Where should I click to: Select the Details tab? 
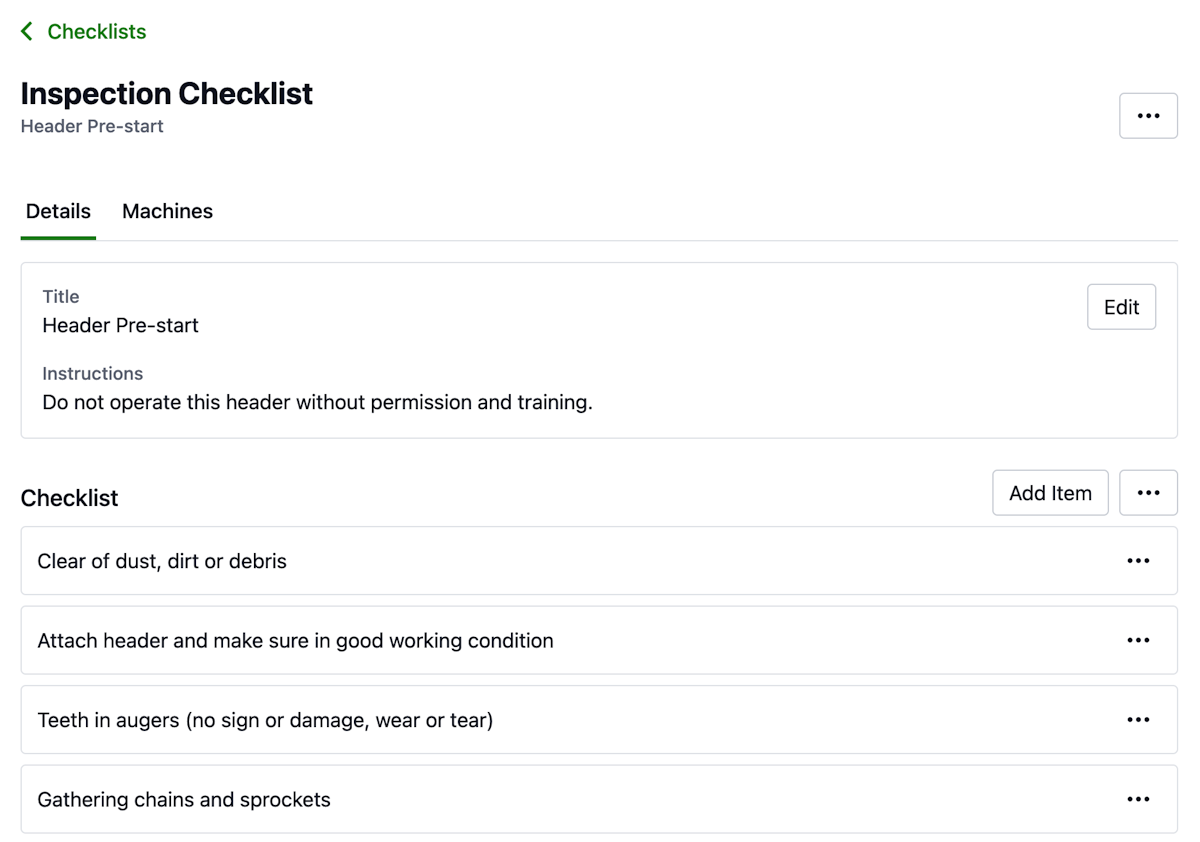pyautogui.click(x=57, y=211)
